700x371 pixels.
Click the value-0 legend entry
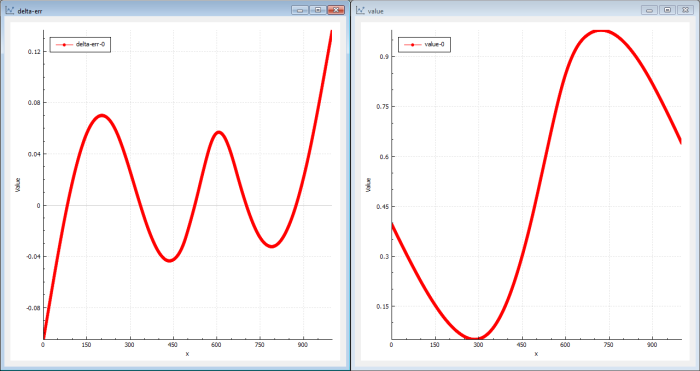tap(424, 45)
